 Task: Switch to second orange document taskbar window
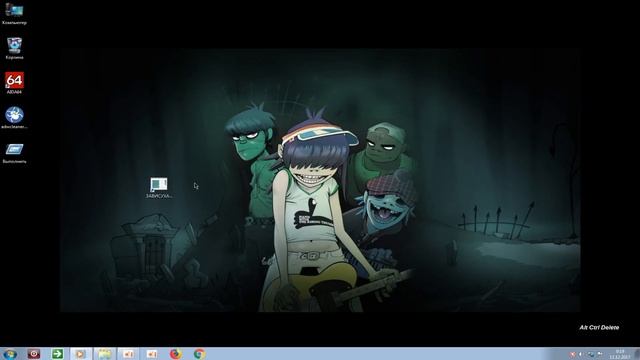pyautogui.click(x=152, y=354)
